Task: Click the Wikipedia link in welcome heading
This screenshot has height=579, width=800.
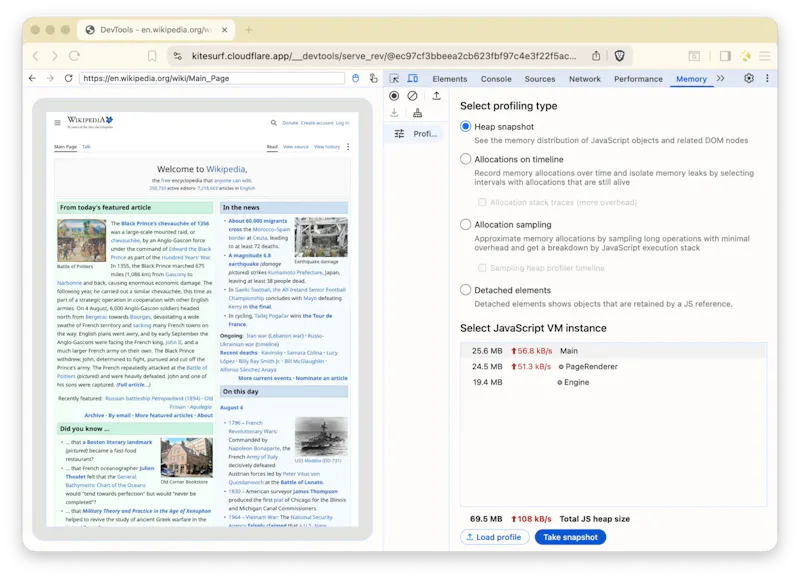Action: point(226,169)
